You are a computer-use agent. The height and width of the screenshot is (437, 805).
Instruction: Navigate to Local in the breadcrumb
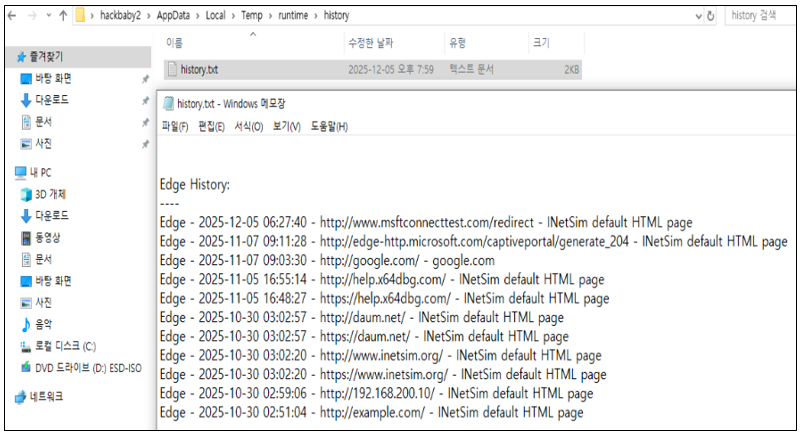click(216, 15)
